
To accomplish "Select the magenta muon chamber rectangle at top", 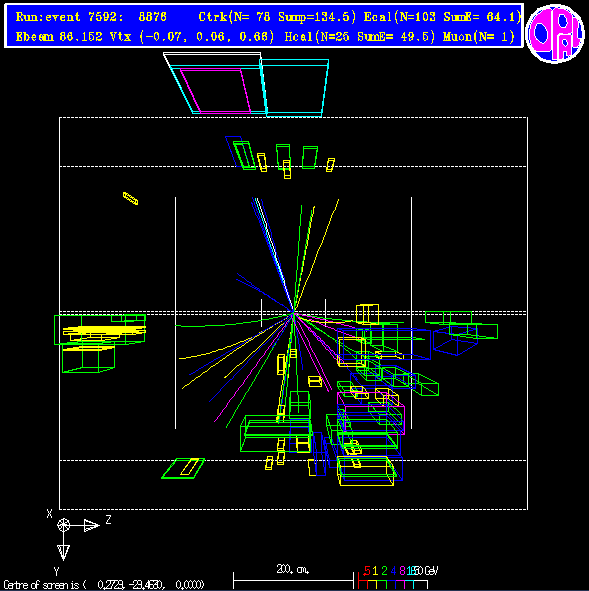I will coord(216,90).
